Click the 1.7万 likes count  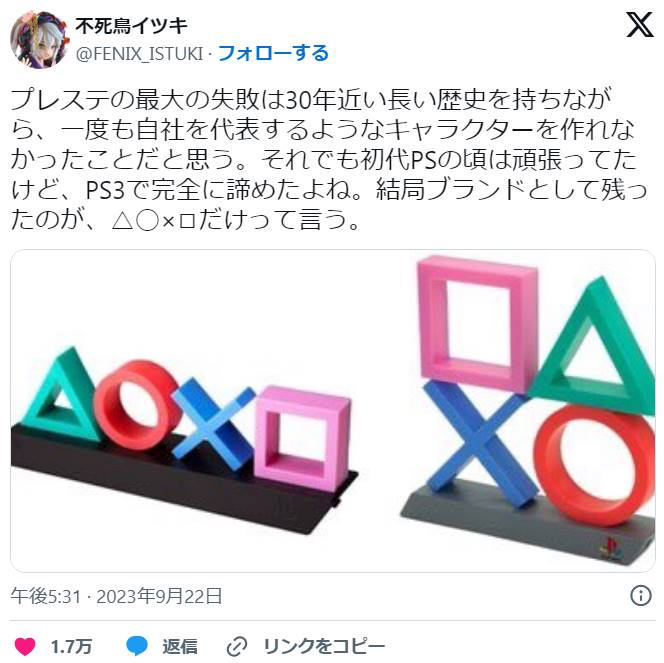coord(71,646)
